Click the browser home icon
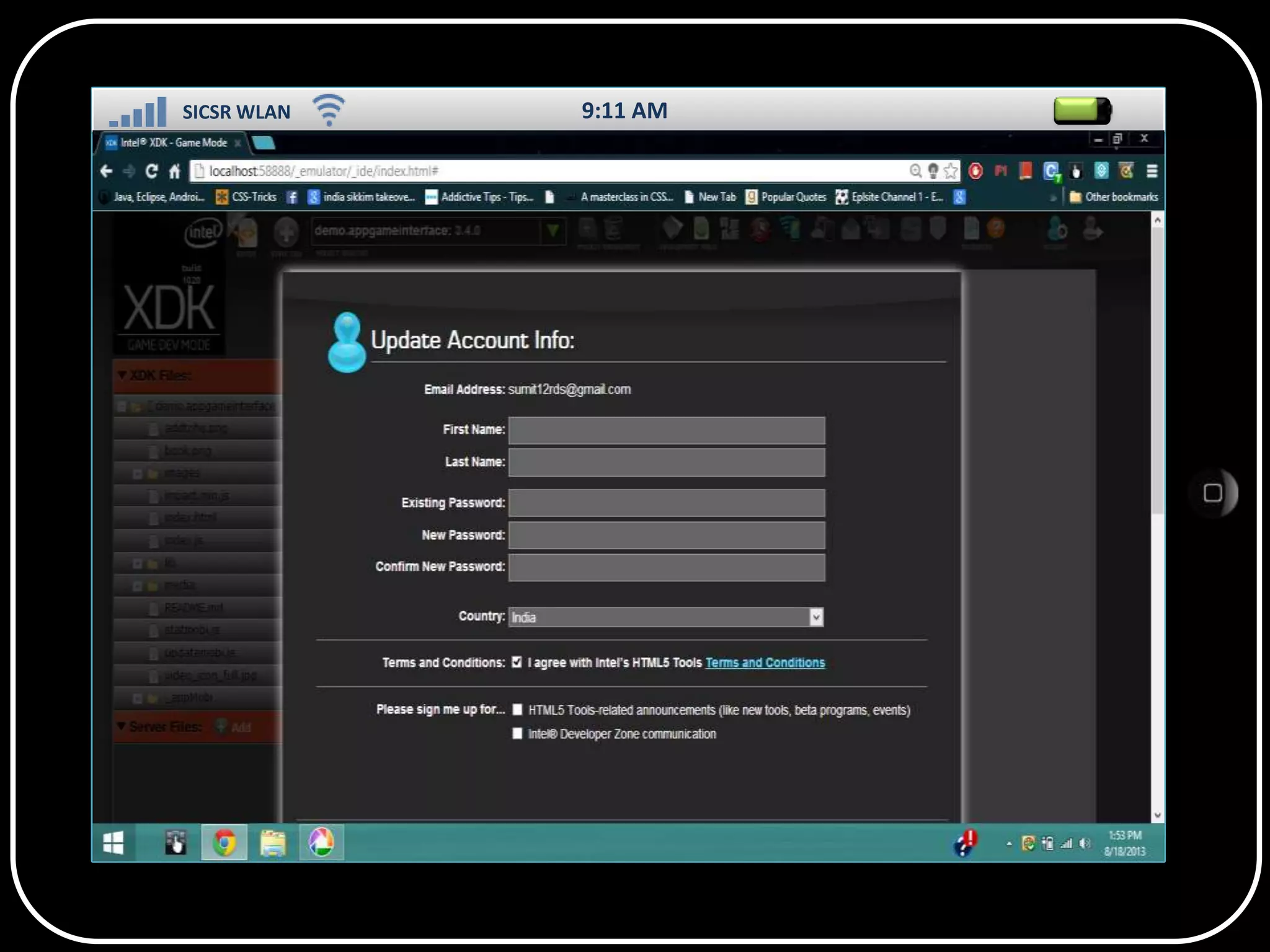The width and height of the screenshot is (1270, 952). [x=175, y=171]
